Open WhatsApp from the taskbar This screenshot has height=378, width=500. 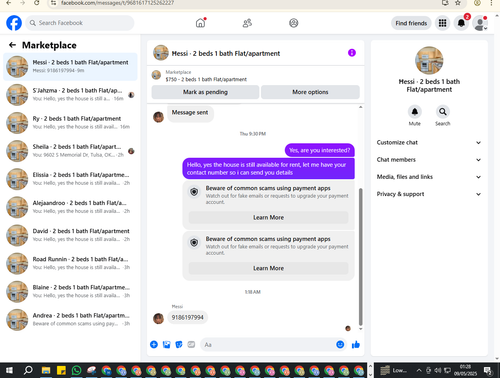click(x=76, y=370)
